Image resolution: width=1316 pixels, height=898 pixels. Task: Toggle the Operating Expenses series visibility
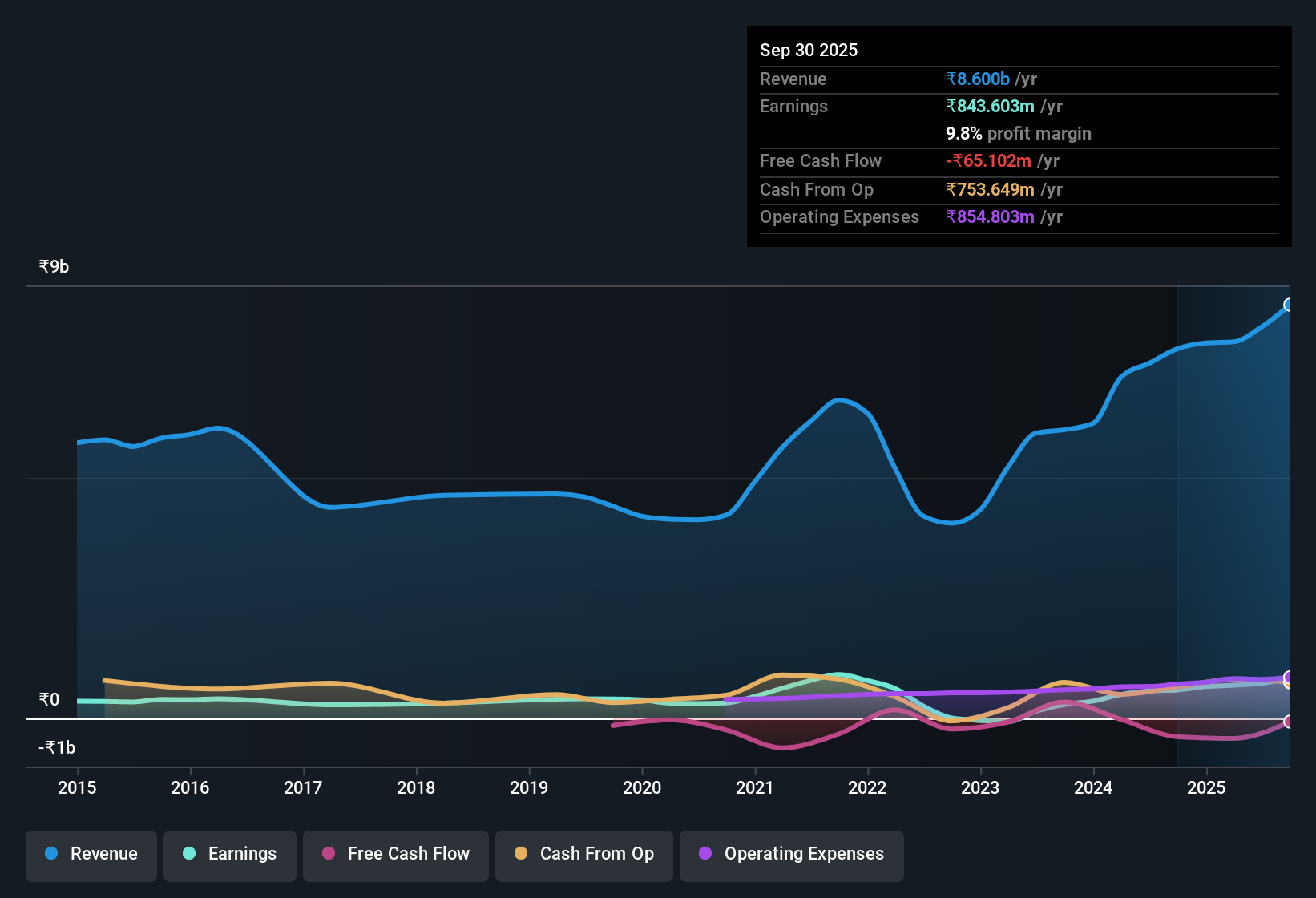click(x=791, y=854)
